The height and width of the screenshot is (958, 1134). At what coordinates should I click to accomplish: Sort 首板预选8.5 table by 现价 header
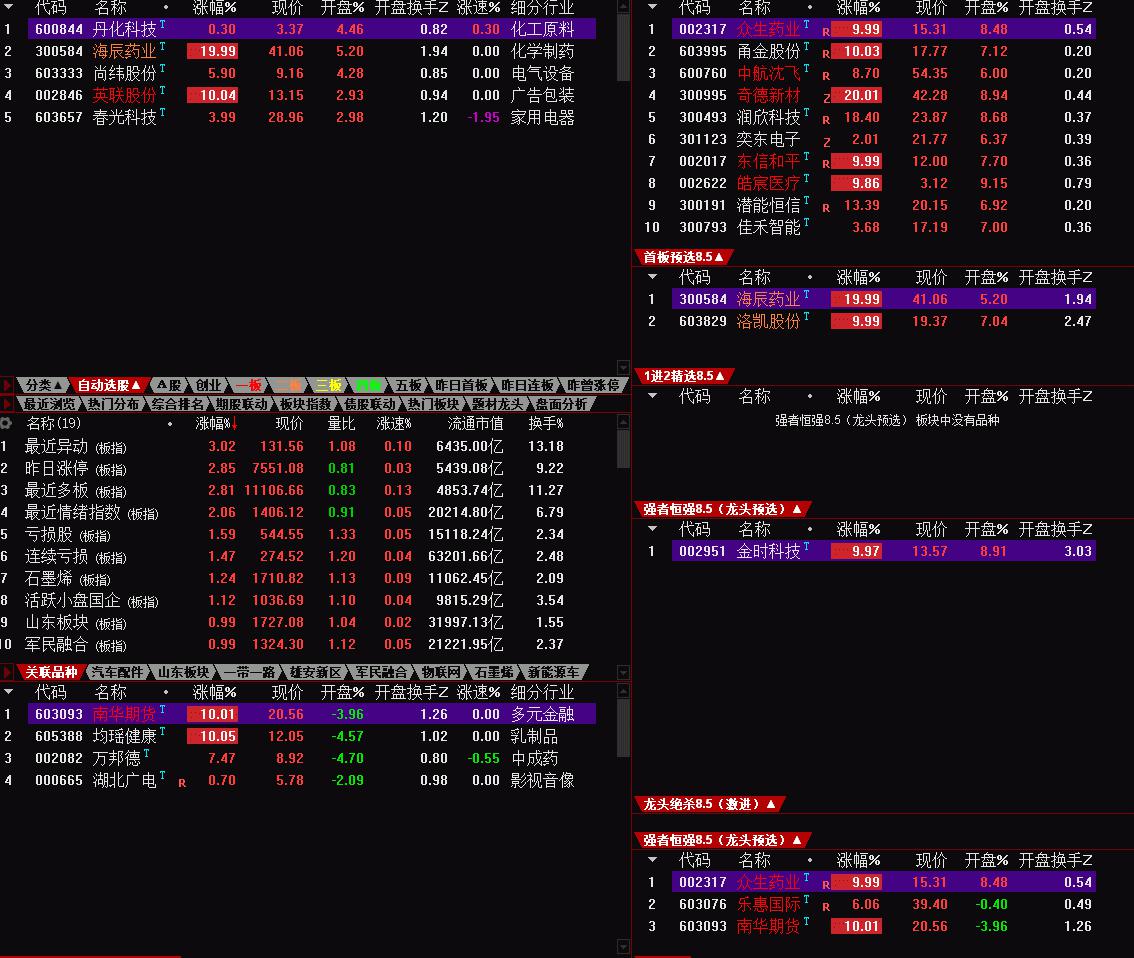(932, 277)
